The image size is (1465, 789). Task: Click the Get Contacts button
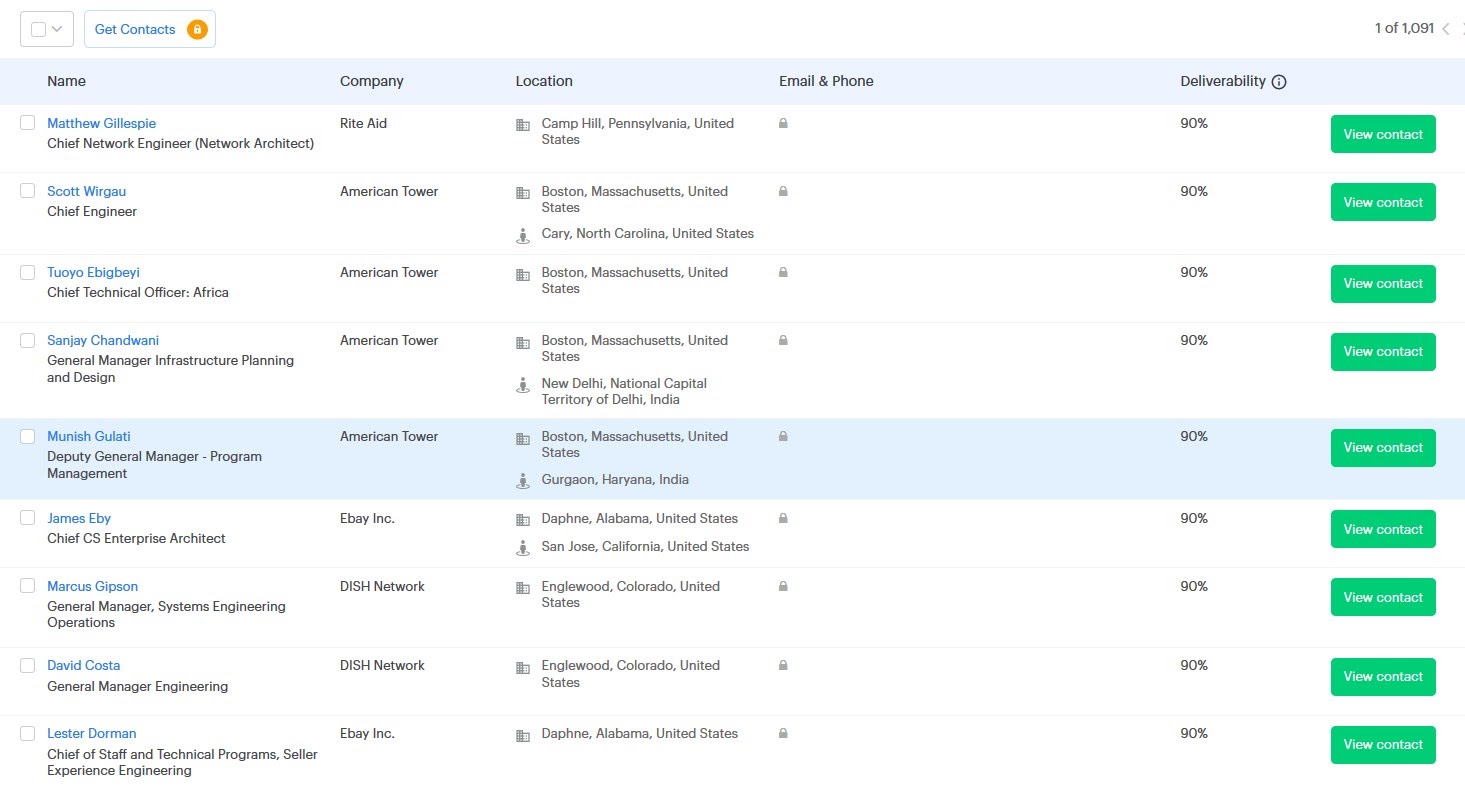click(x=150, y=29)
